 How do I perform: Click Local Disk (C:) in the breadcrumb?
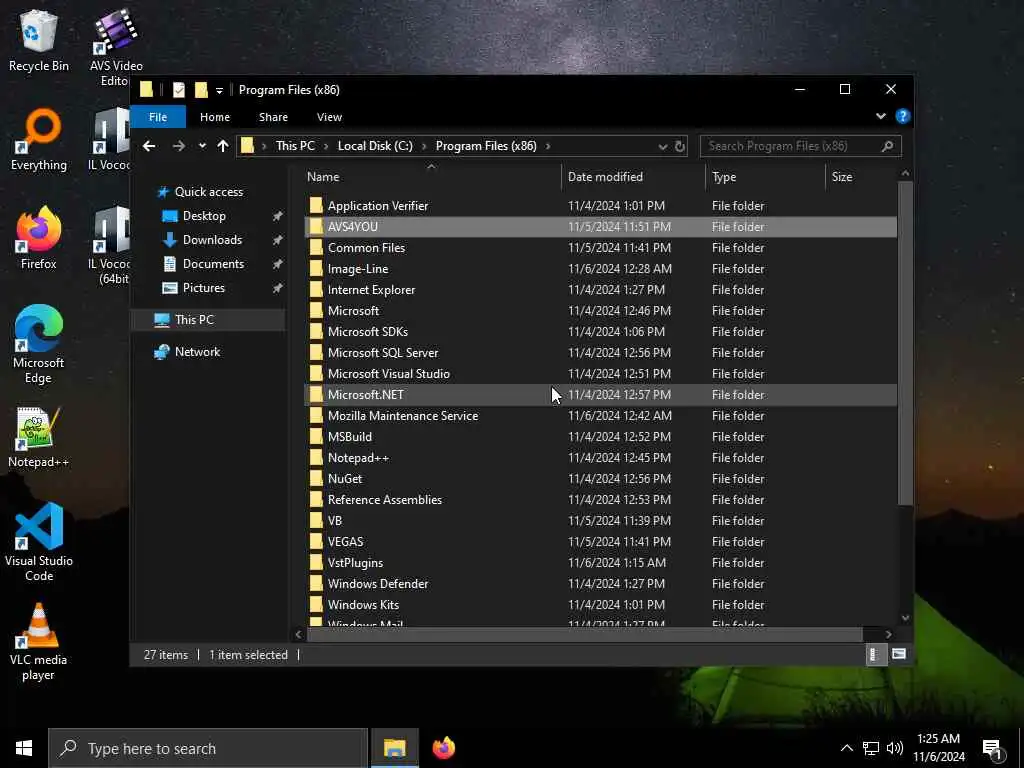(x=375, y=146)
